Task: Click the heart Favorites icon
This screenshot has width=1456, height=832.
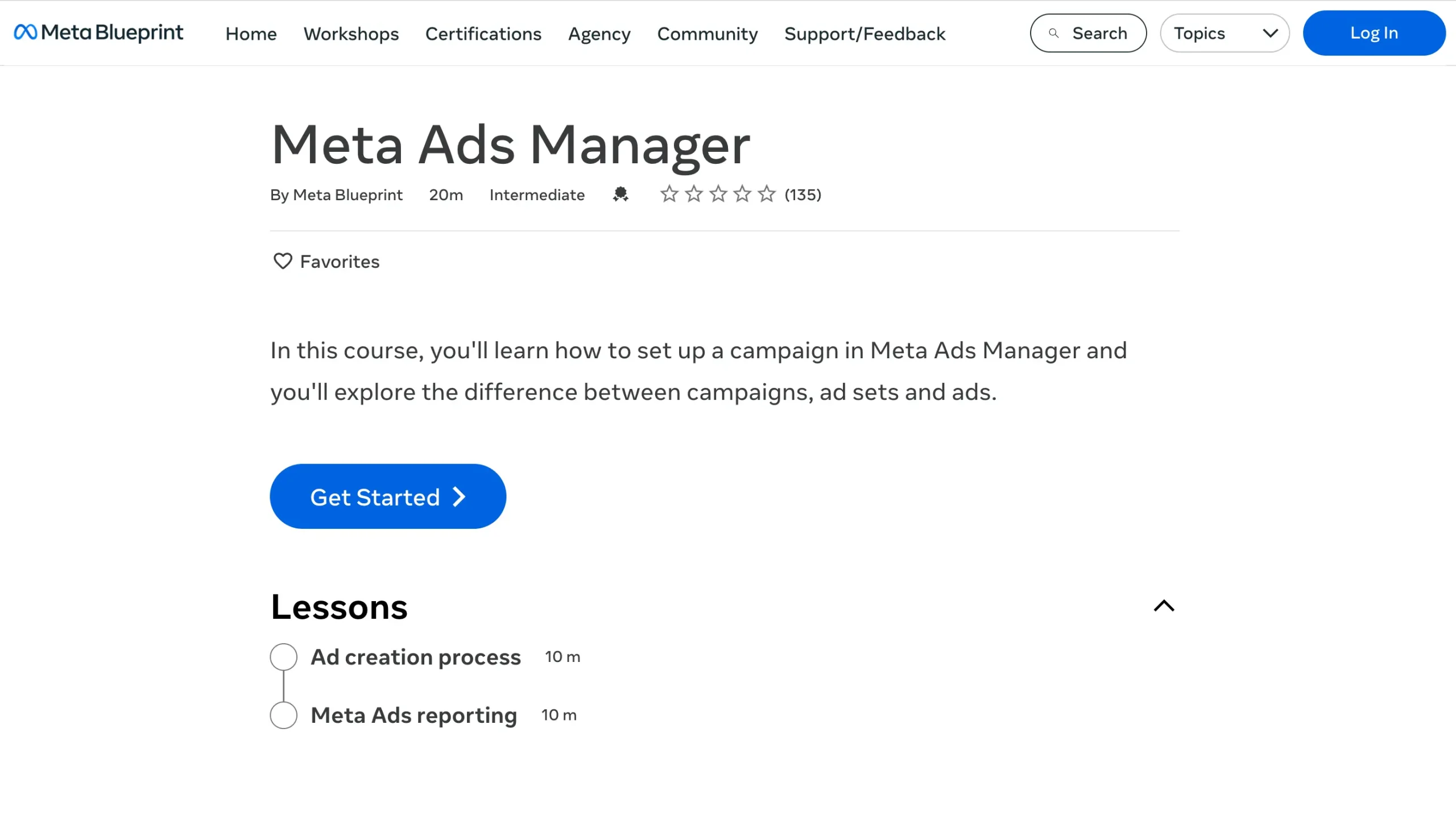Action: (x=282, y=261)
